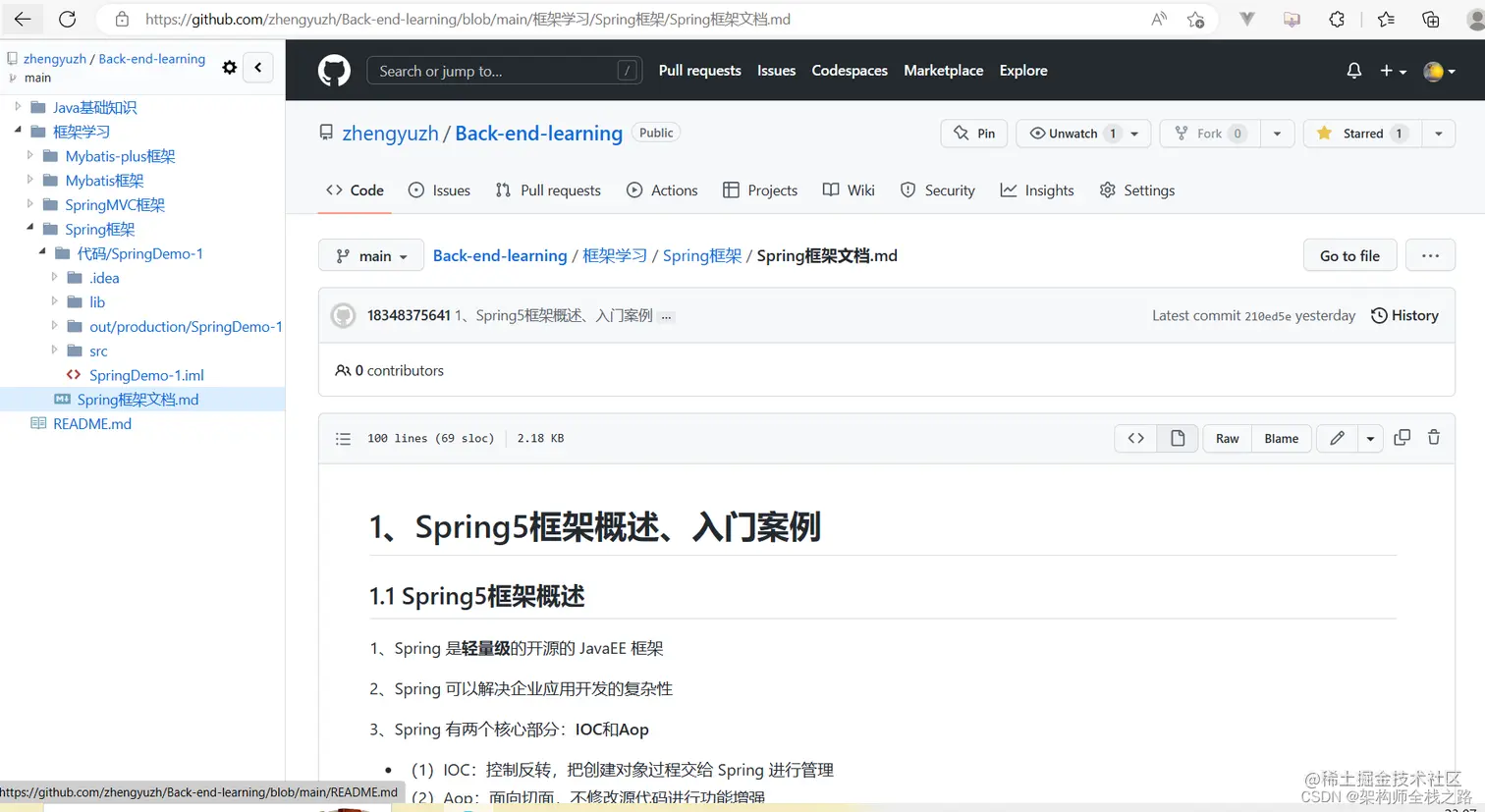Open the plus create-new menu
Image resolution: width=1485 pixels, height=812 pixels.
tap(1393, 71)
